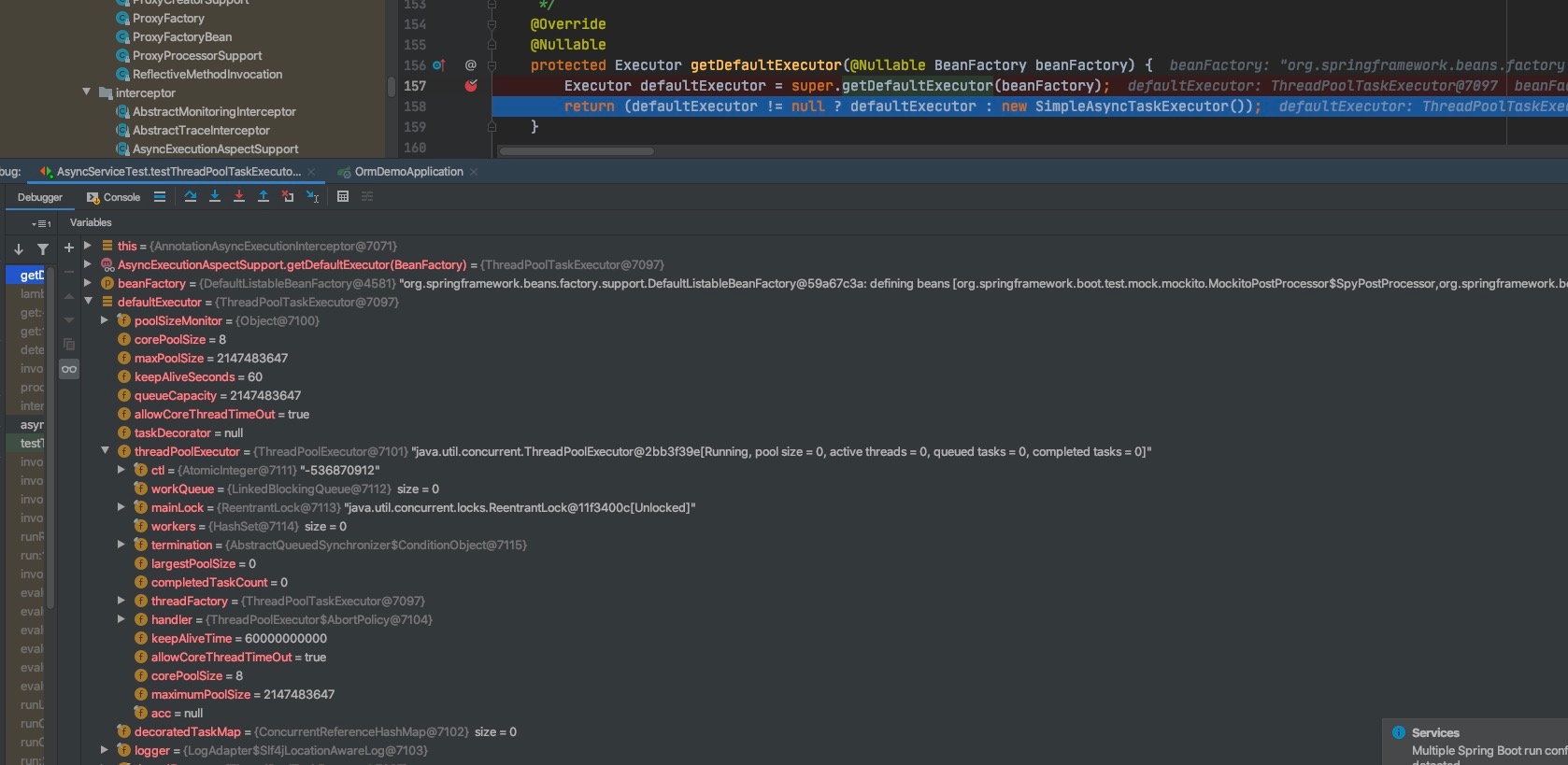Switch to the OrmDemoApplication debug tab
The image size is (1568, 765).
pos(407,172)
